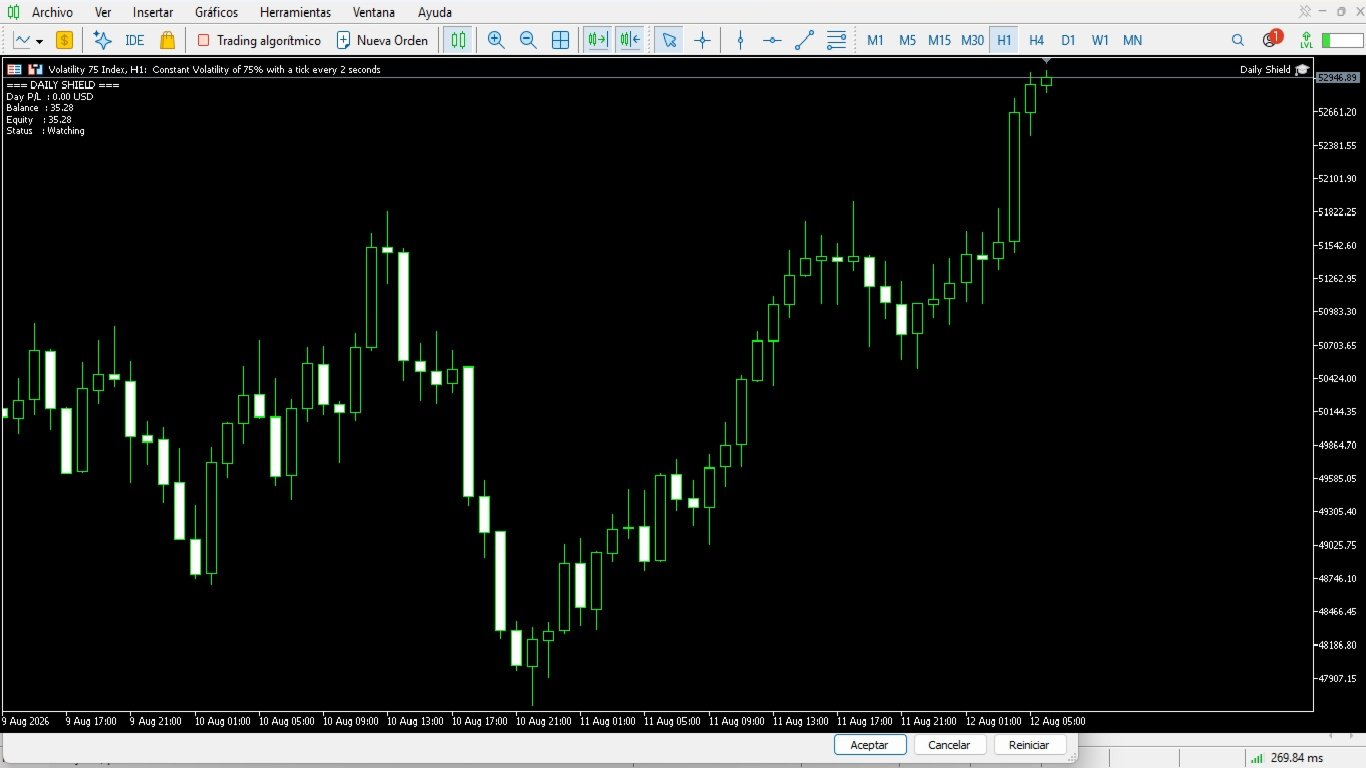Zoom out of the chart
Image resolution: width=1366 pixels, height=768 pixels.
pos(528,40)
